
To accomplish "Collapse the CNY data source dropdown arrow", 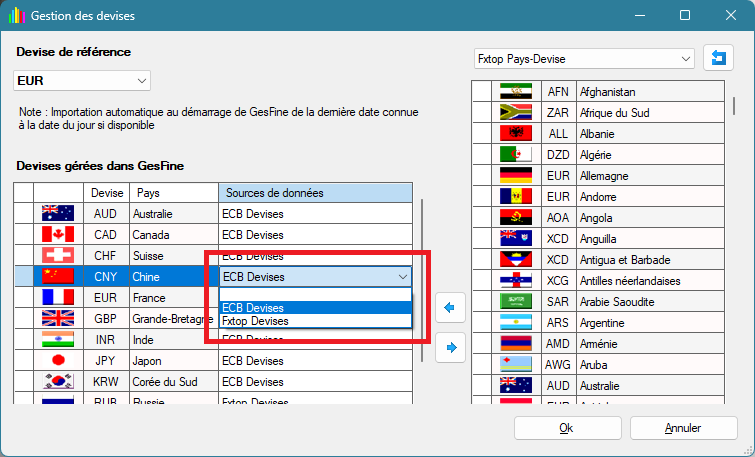I will point(402,277).
